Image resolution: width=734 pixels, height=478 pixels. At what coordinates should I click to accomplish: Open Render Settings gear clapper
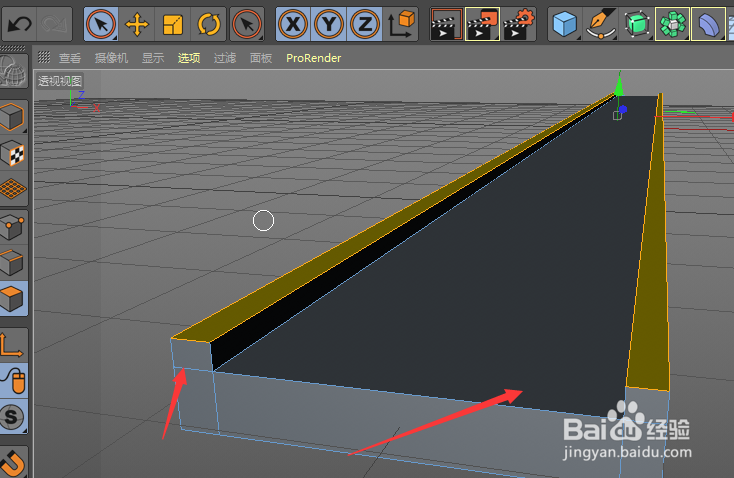coord(518,24)
